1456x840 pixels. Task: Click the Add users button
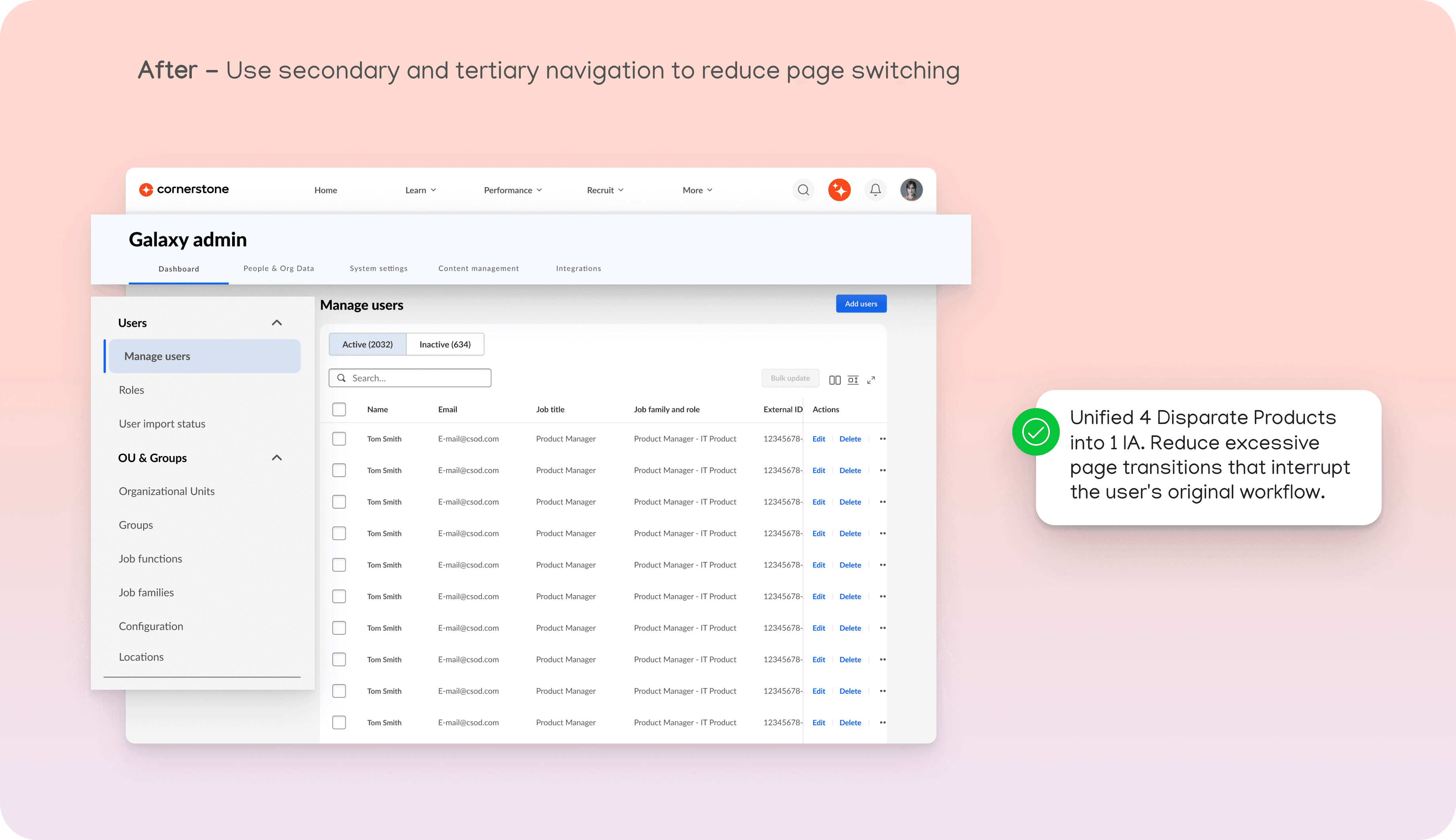[861, 304]
